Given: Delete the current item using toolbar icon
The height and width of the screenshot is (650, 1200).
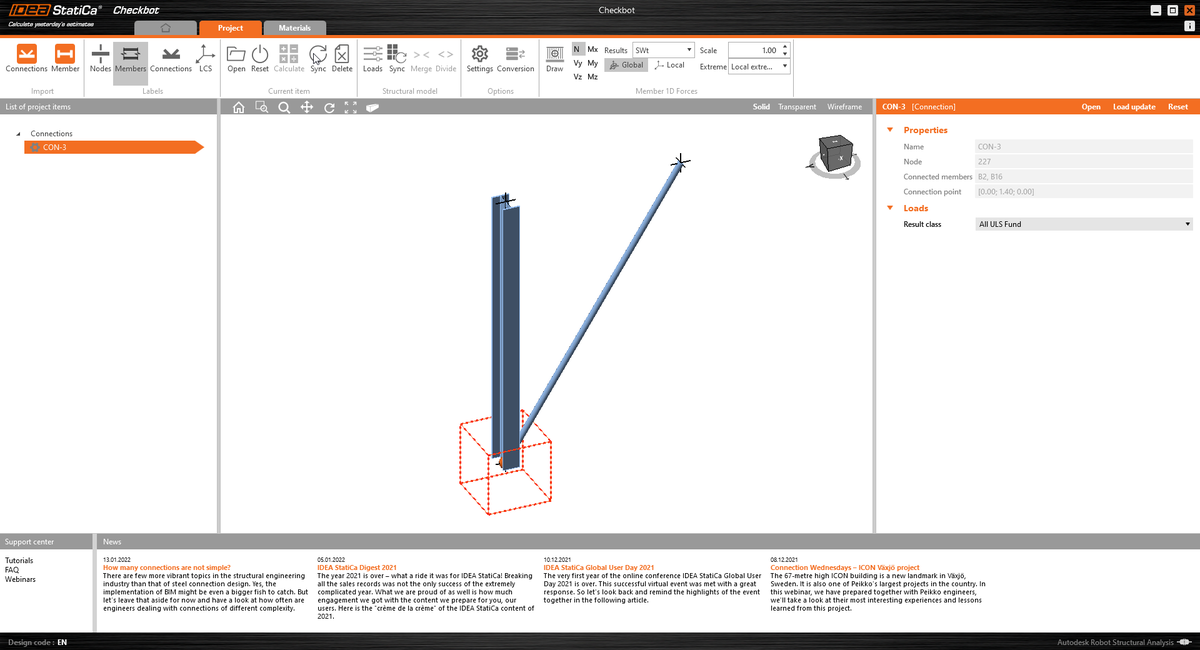Looking at the screenshot, I should [342, 57].
